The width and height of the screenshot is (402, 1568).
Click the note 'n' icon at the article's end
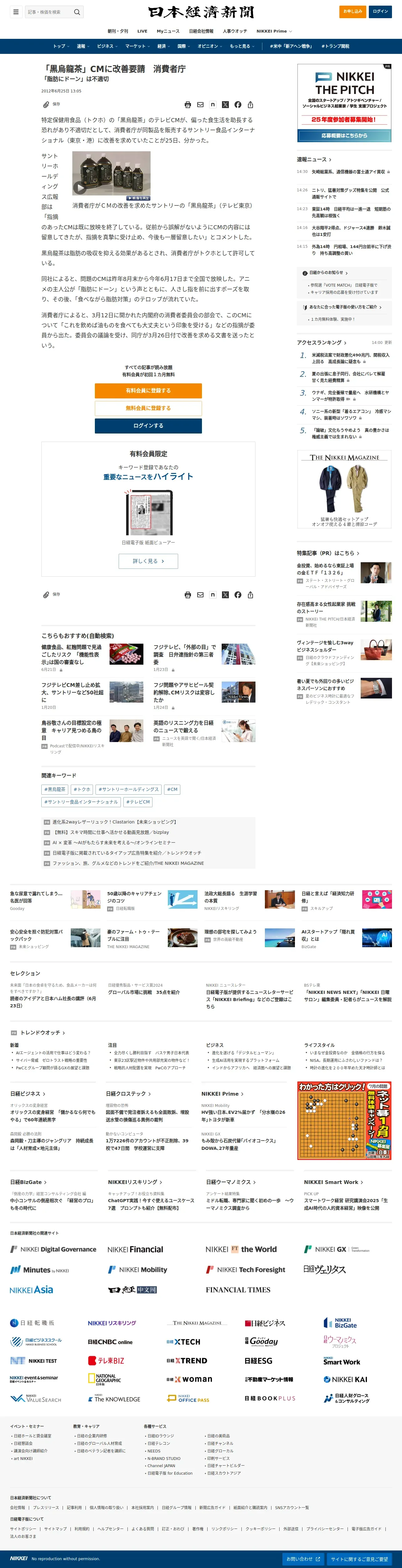click(x=212, y=595)
